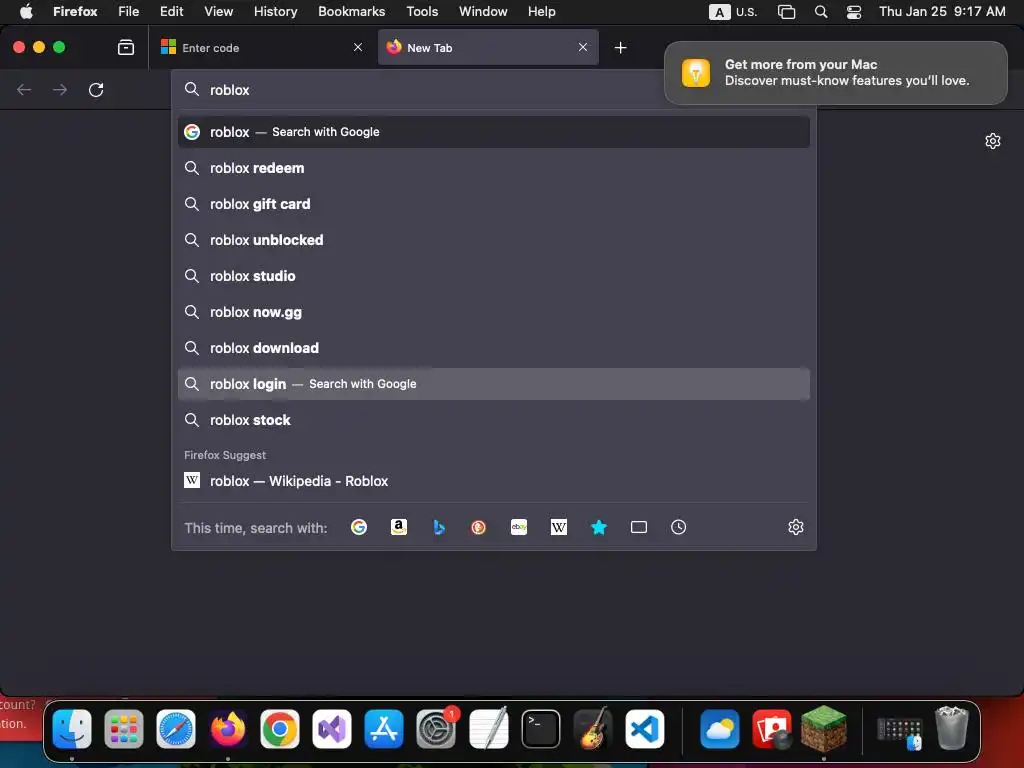Open the File menu
This screenshot has height=768, width=1024.
[x=129, y=11]
